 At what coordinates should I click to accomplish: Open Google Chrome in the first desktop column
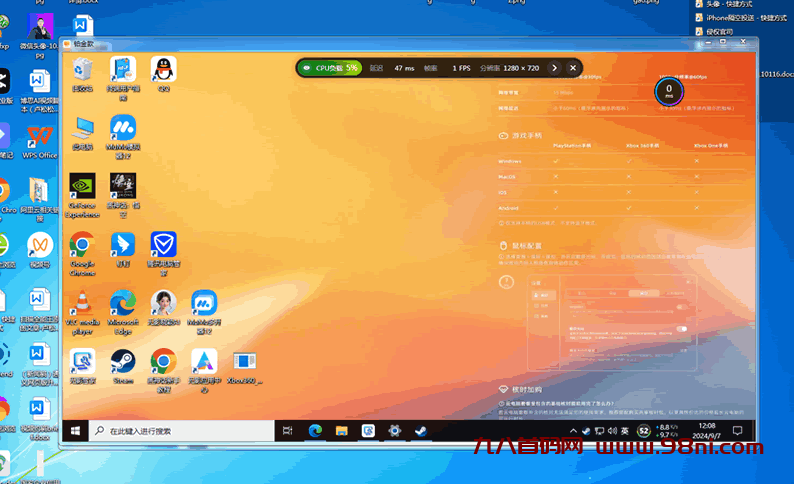[82, 246]
